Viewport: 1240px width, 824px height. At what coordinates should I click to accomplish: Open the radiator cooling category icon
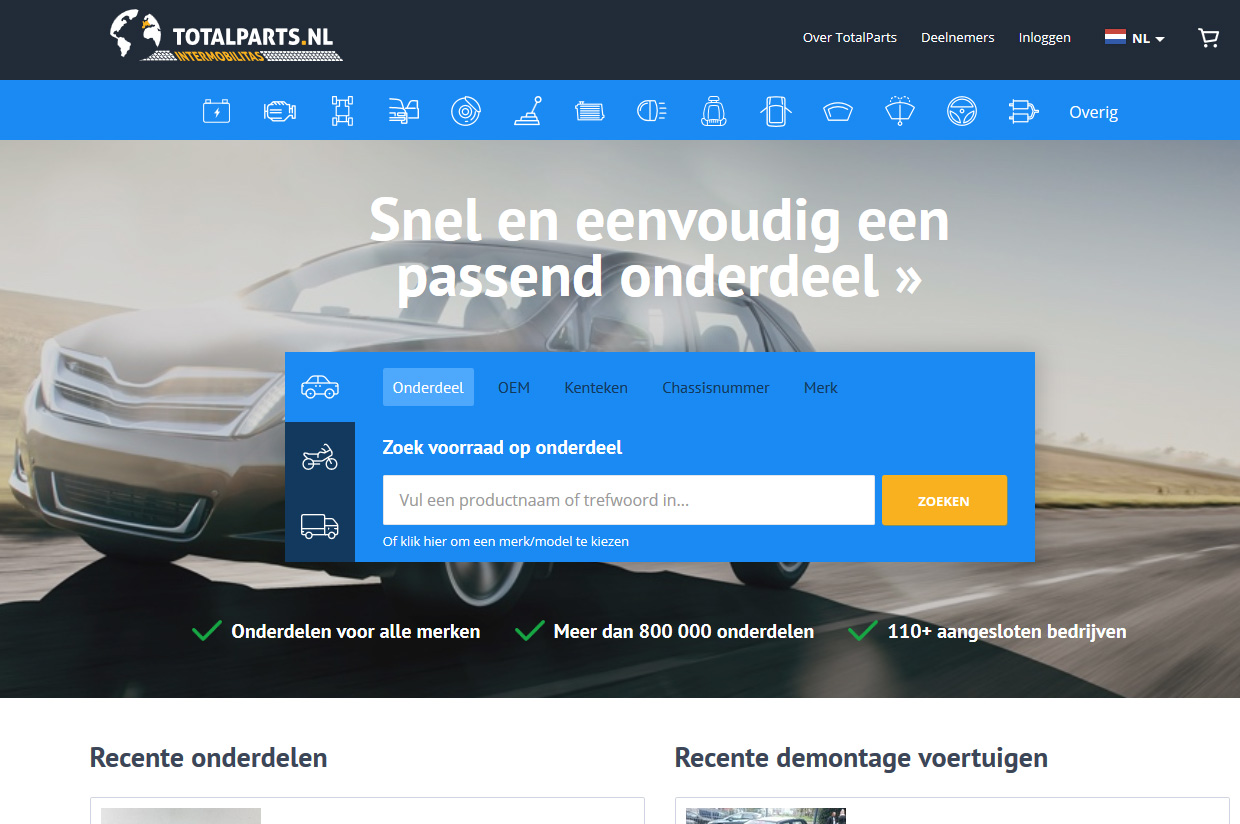[x=590, y=111]
